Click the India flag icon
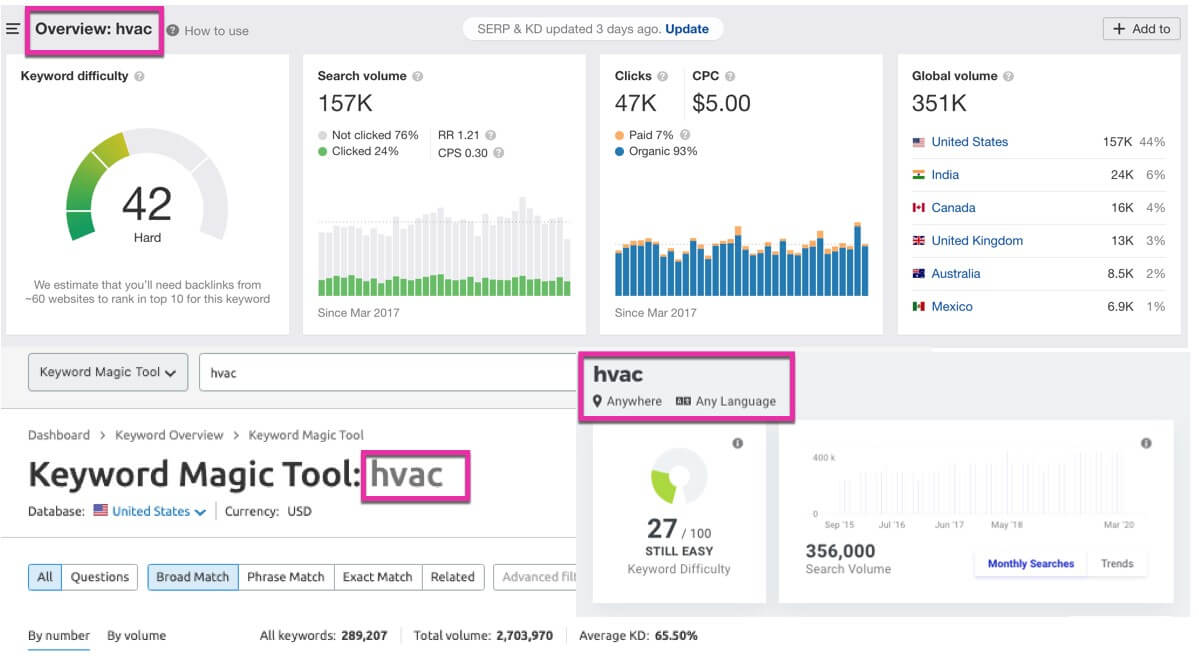1199x669 pixels. coord(918,175)
